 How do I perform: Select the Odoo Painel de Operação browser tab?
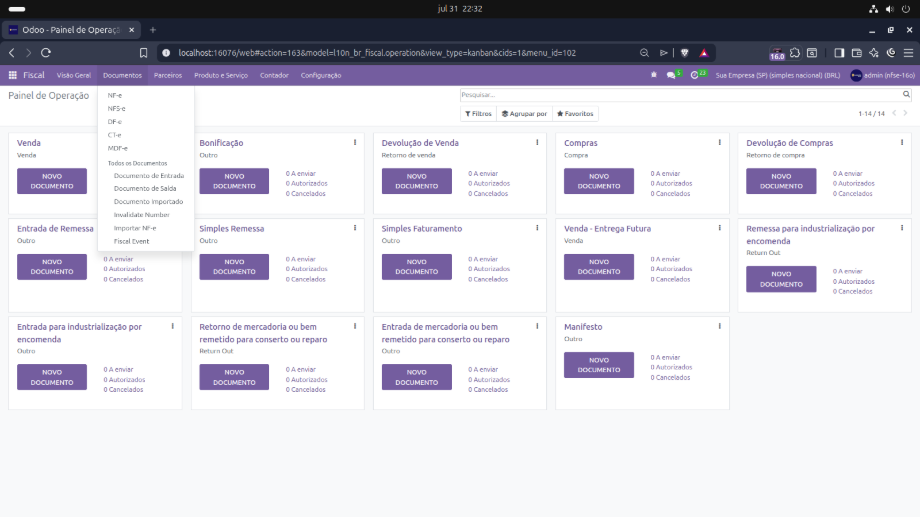[72, 30]
